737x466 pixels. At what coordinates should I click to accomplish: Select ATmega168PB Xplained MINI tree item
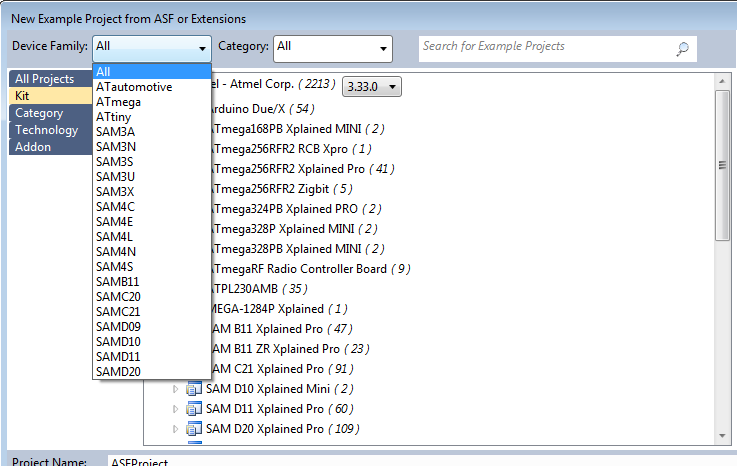tap(298, 129)
